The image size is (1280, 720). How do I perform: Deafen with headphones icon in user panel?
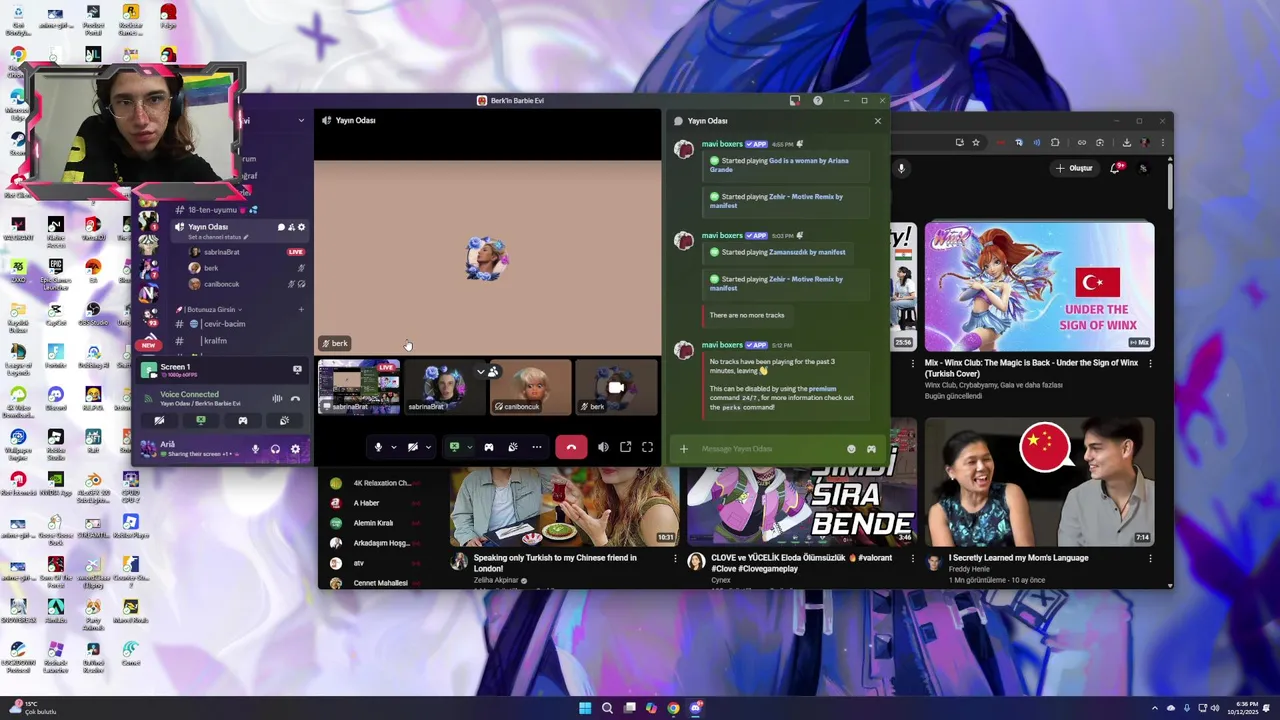(275, 449)
